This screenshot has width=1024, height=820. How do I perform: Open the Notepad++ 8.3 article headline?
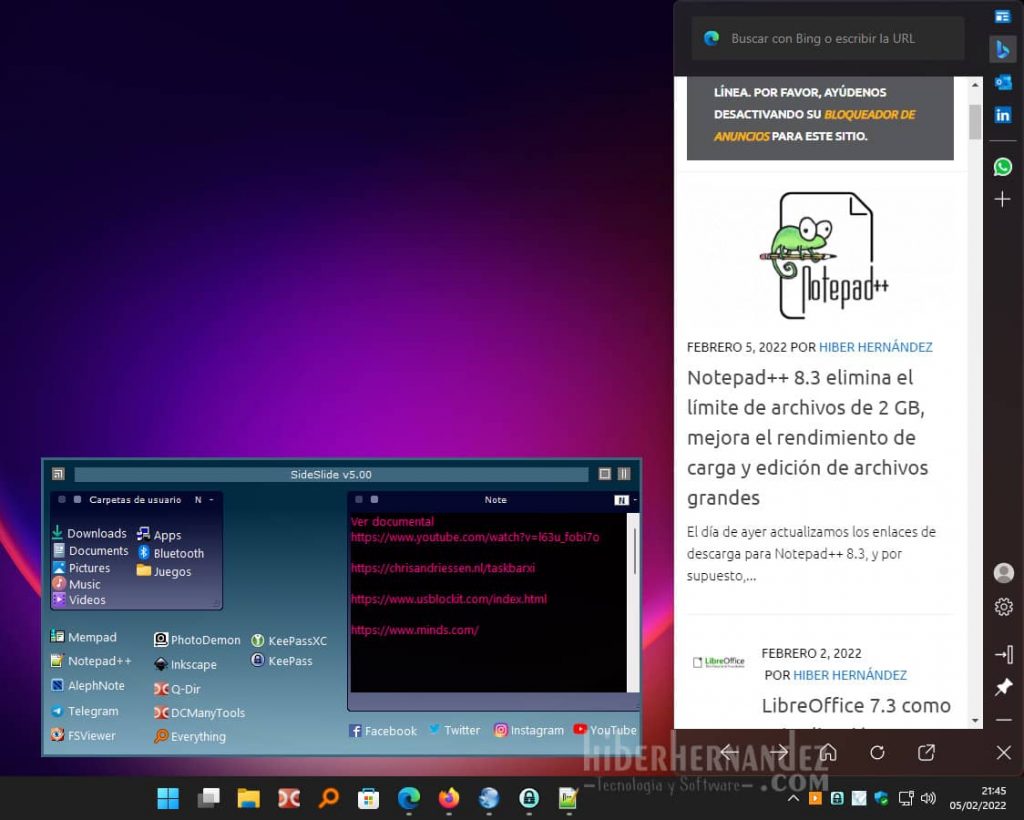tap(808, 437)
